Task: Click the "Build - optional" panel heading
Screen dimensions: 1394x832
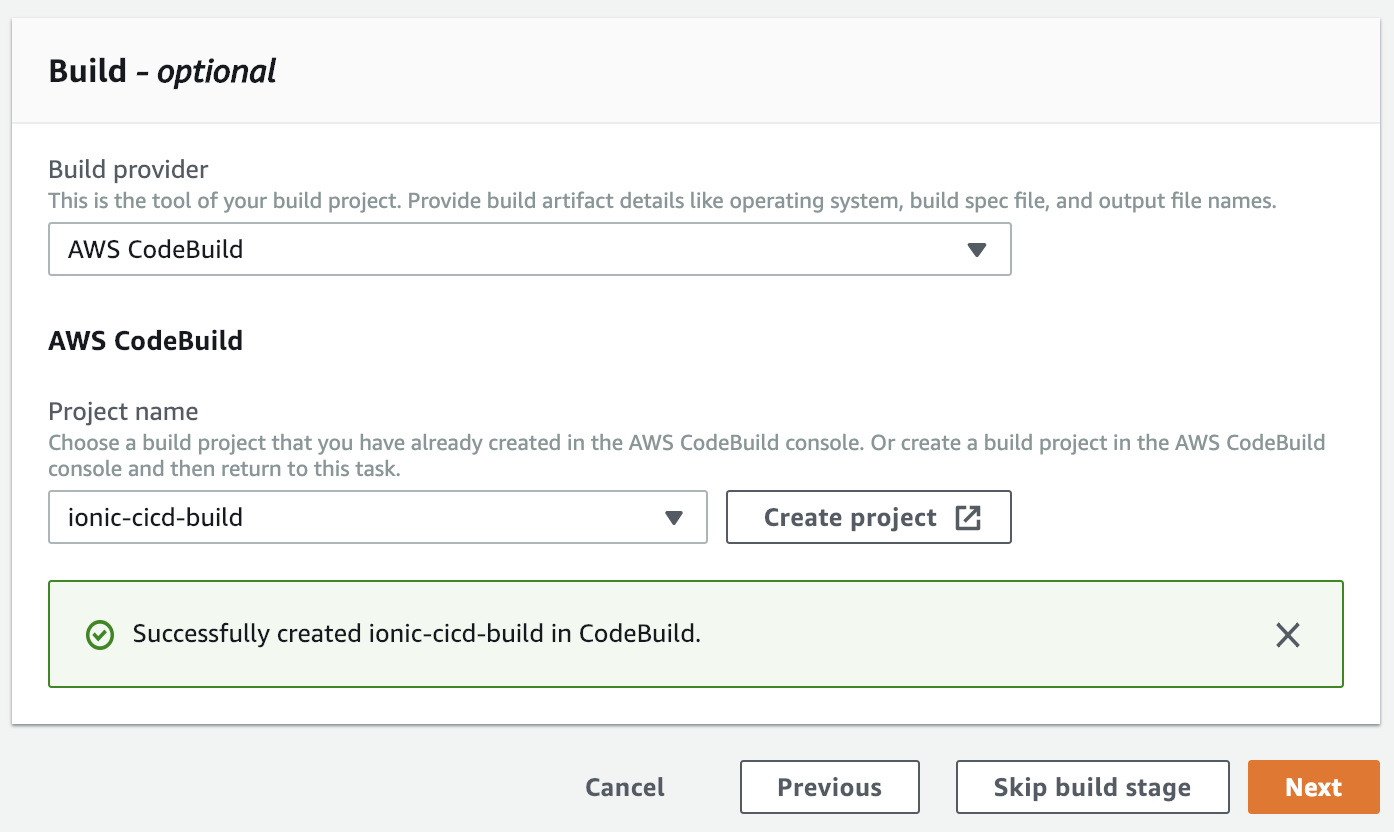Action: (x=162, y=72)
